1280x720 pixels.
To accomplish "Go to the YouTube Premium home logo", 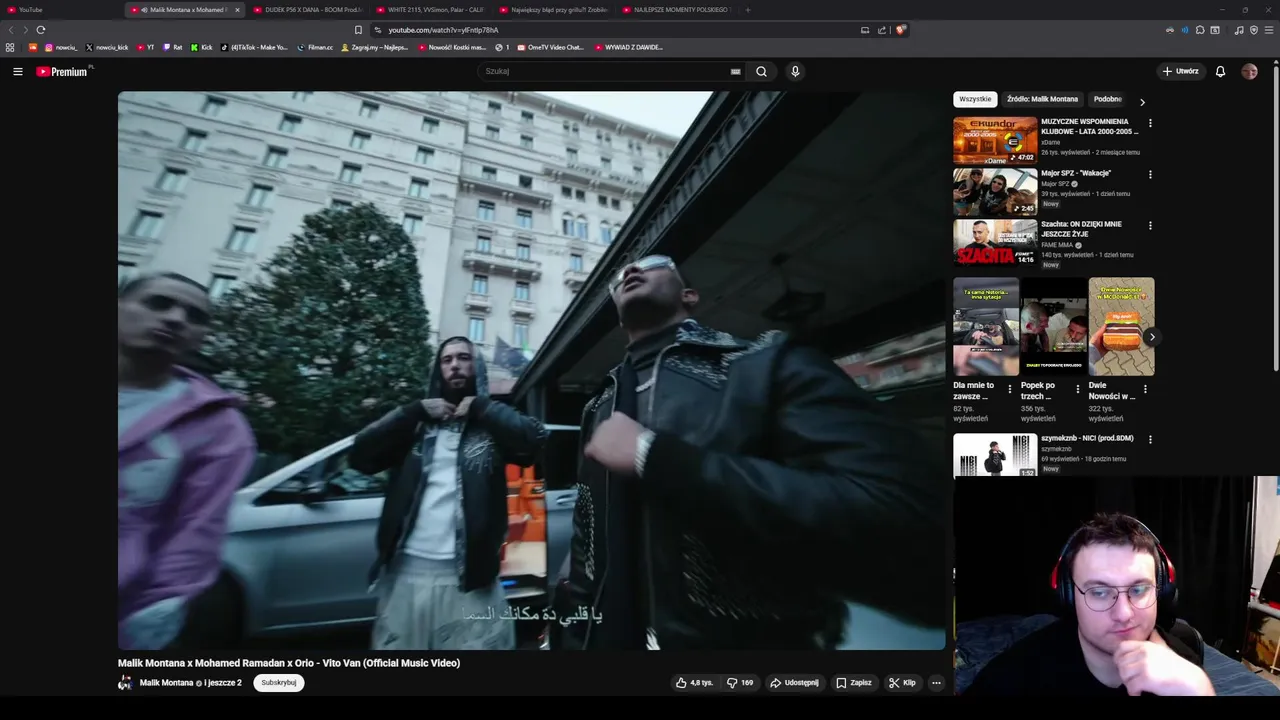I will [62, 71].
